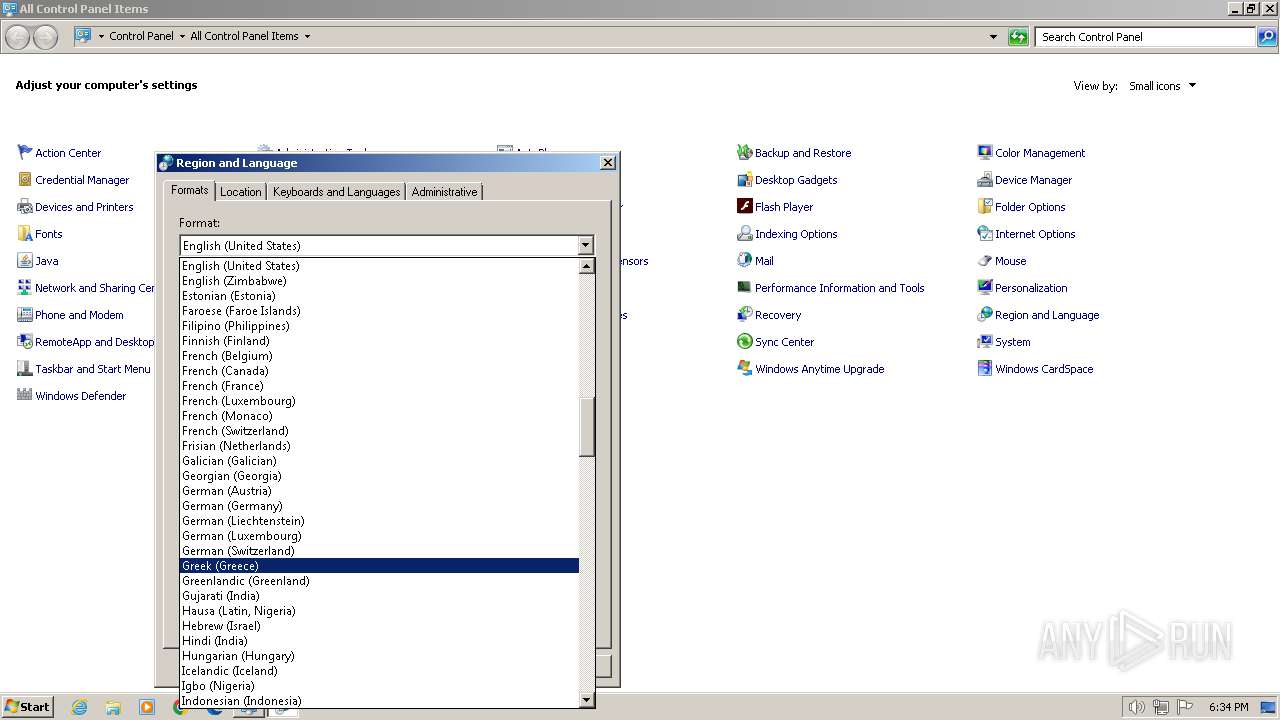Expand the Control Panel breadcrumb arrow
This screenshot has width=1280, height=720.
tap(182, 37)
